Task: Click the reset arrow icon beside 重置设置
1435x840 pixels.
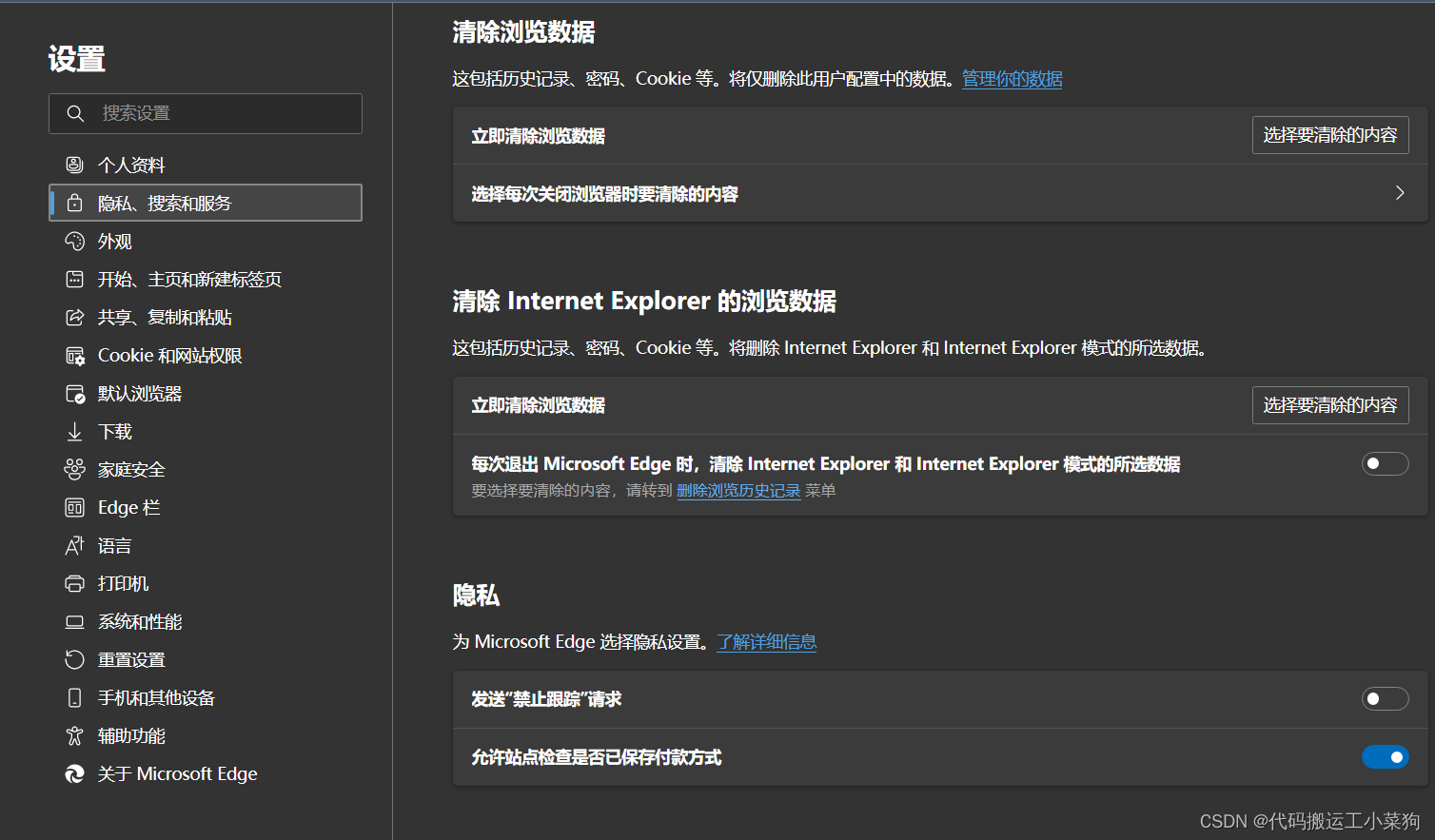Action: click(74, 659)
